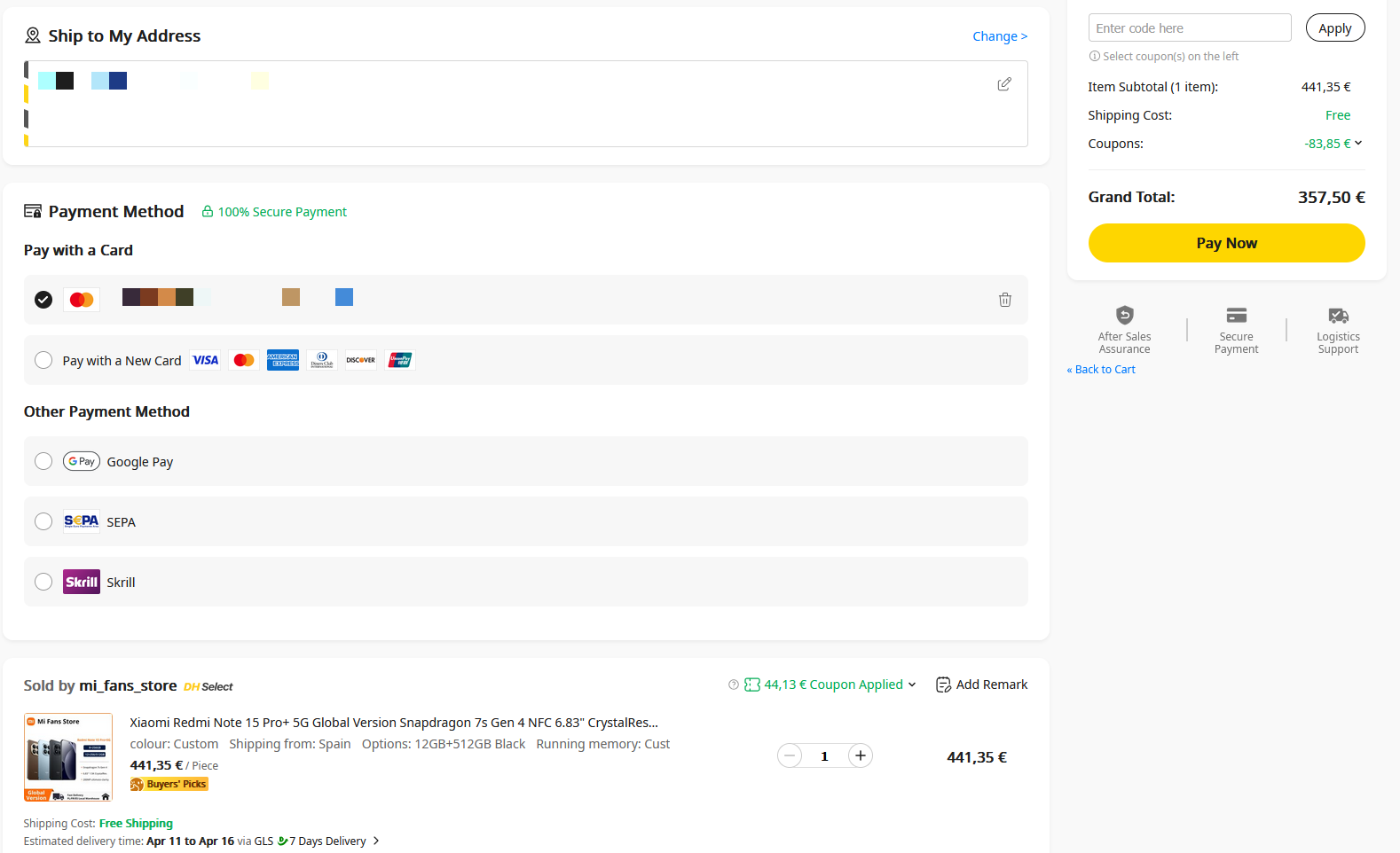This screenshot has width=1400, height=853.
Task: Click the Pay Now button
Action: [1227, 243]
